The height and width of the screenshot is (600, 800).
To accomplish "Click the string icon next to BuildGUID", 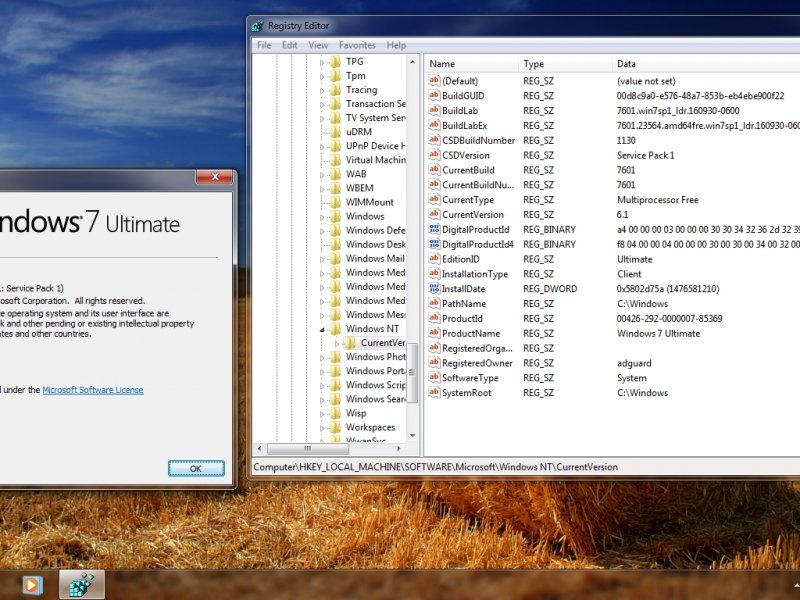I will coord(434,95).
